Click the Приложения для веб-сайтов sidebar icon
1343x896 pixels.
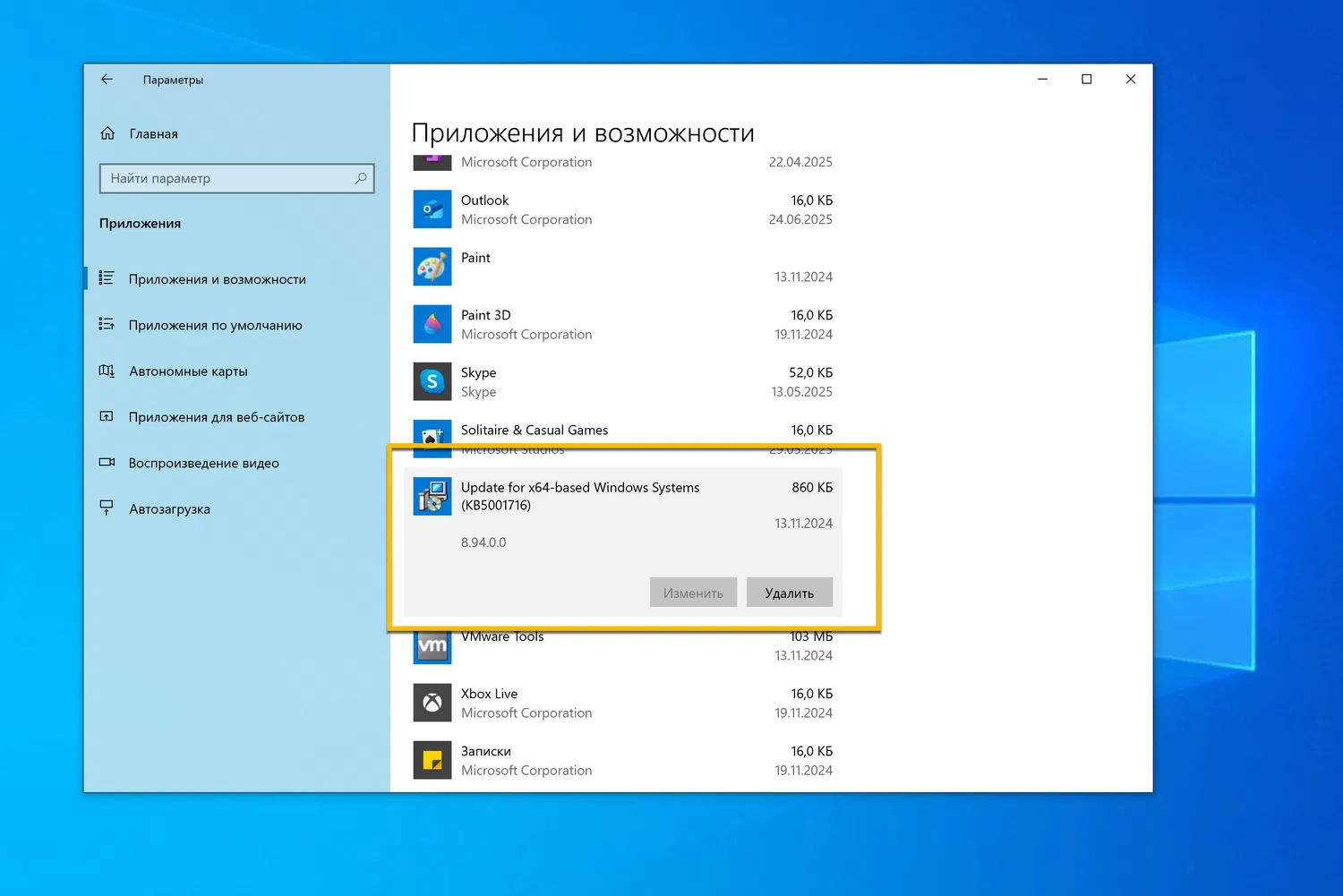coord(107,416)
